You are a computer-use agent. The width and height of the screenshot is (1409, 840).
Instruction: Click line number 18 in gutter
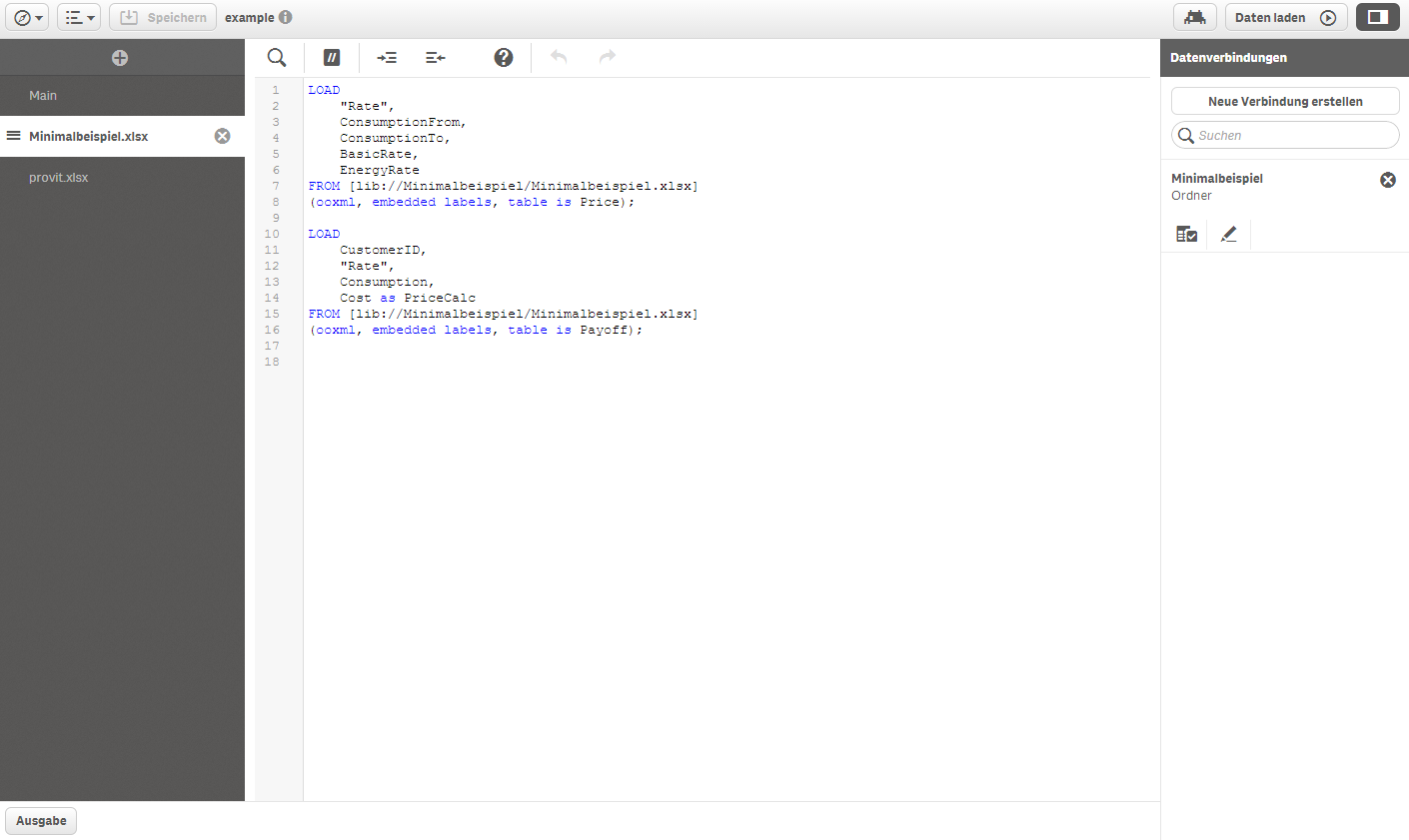pyautogui.click(x=272, y=362)
